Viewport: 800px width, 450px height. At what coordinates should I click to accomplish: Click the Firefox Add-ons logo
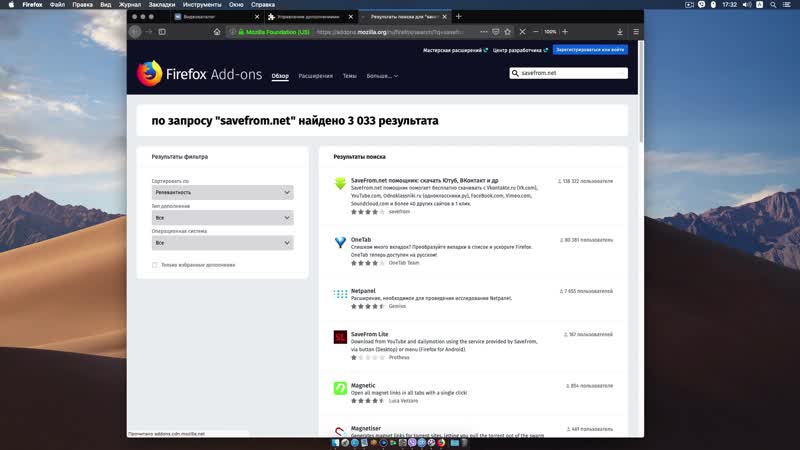199,73
